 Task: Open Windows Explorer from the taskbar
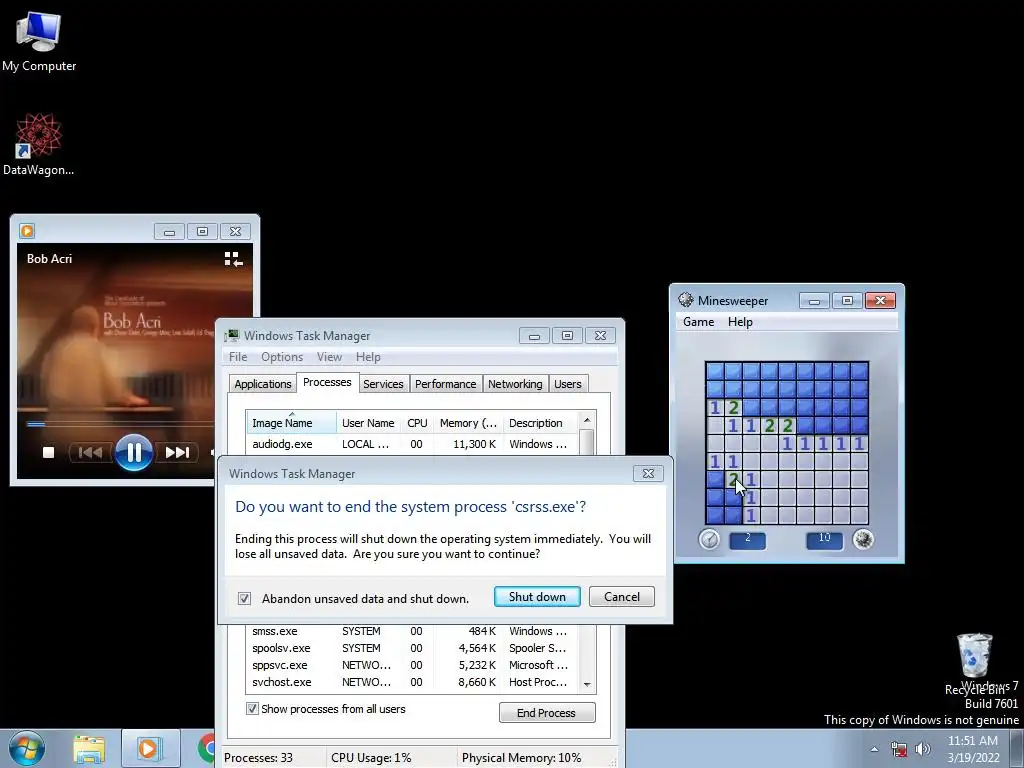[89, 749]
